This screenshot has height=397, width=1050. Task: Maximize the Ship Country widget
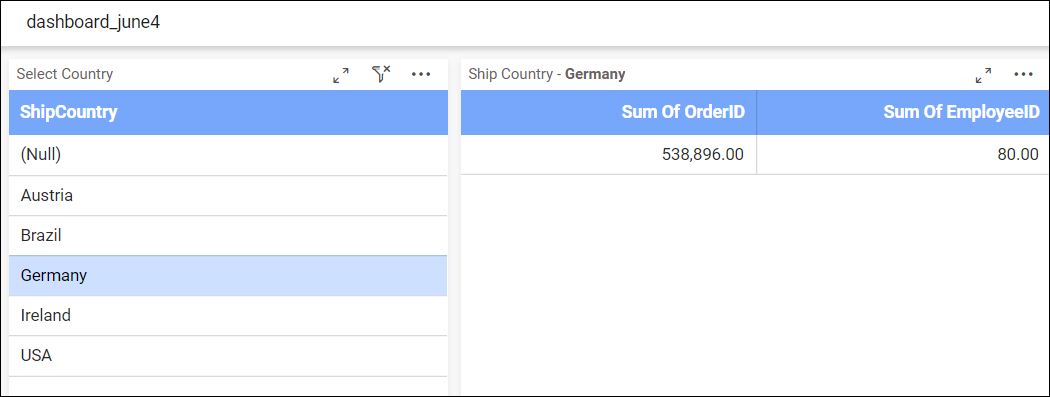(x=984, y=75)
